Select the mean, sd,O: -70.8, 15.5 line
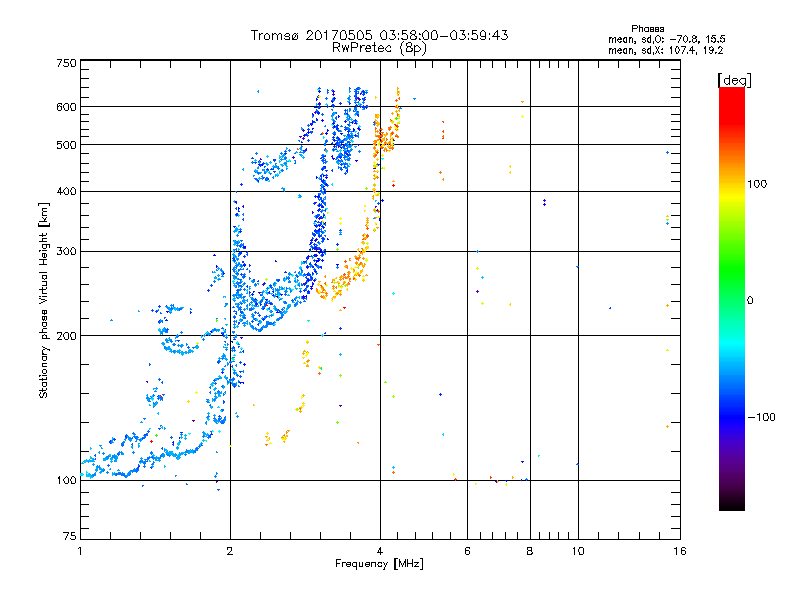 point(666,39)
